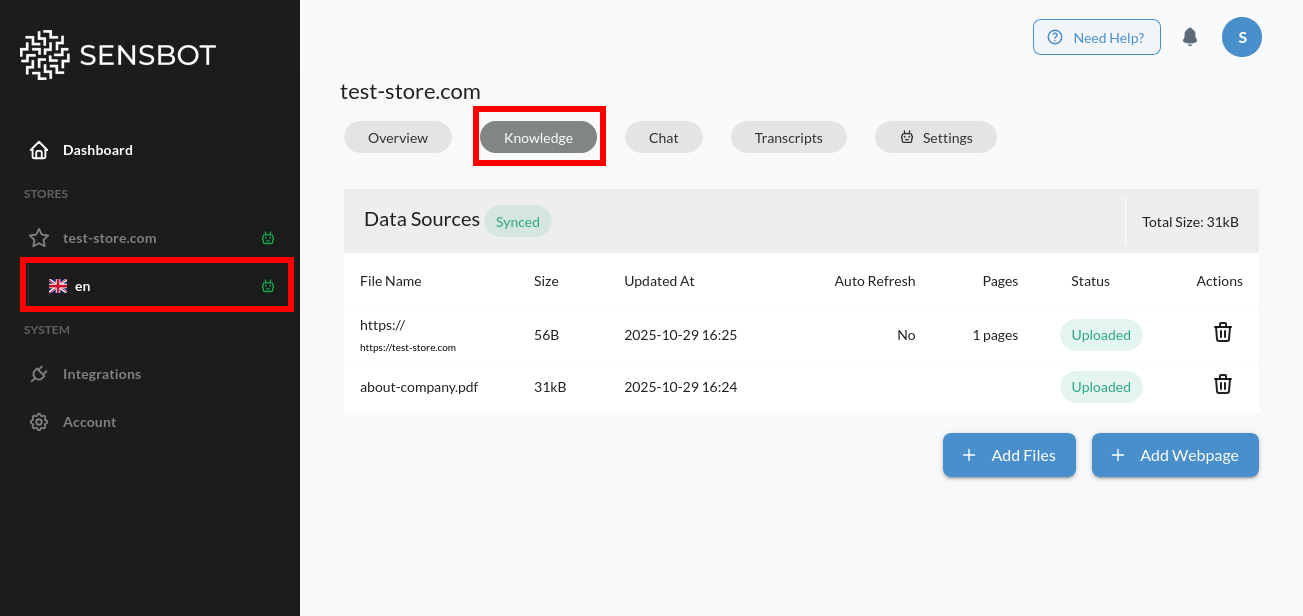Open Integrations via the plug icon
The height and width of the screenshot is (616, 1303).
point(38,373)
